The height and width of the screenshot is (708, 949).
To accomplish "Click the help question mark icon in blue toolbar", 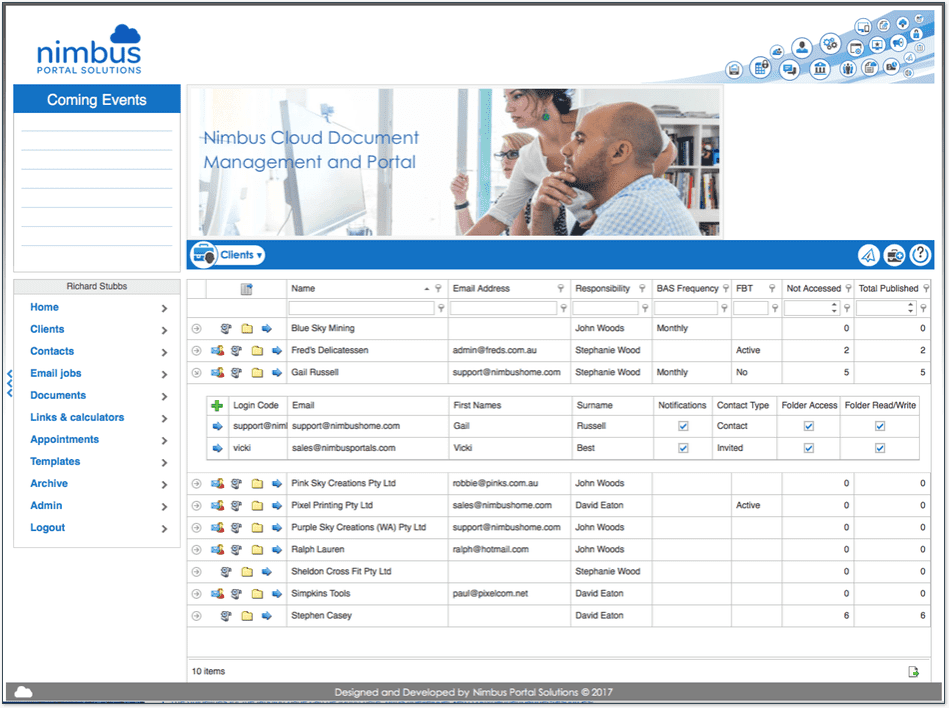I will tap(920, 256).
